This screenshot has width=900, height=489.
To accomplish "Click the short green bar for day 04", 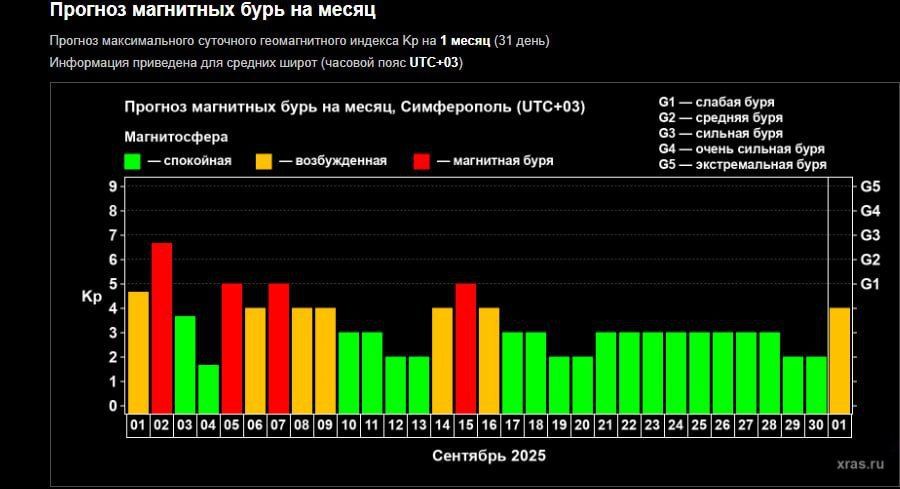I will tap(208, 389).
